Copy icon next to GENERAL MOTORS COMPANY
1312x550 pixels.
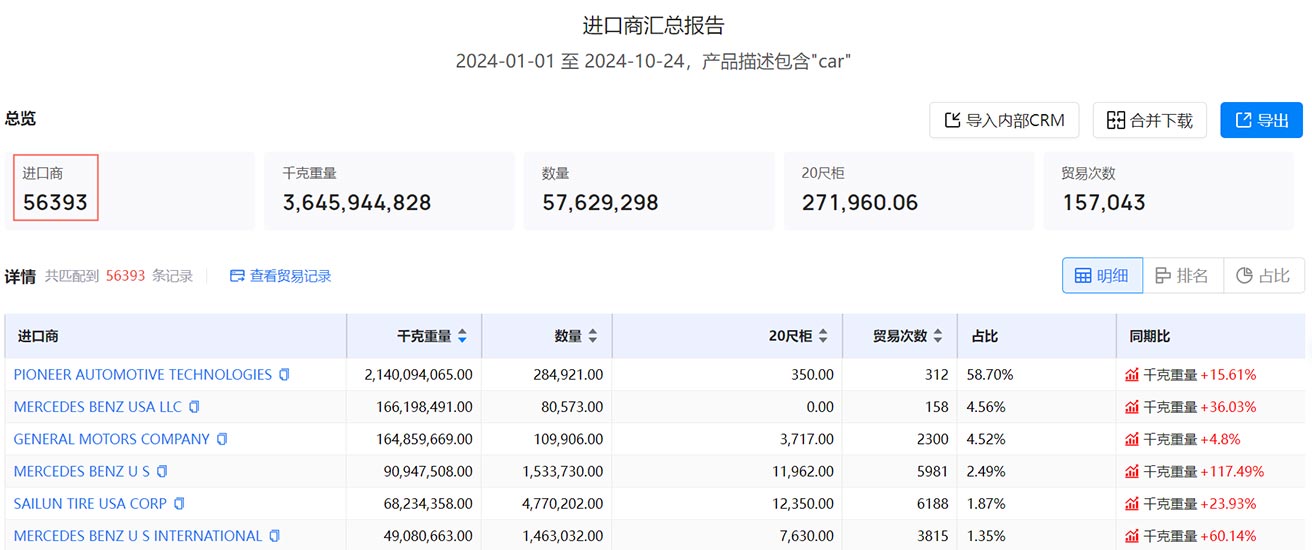tap(222, 439)
